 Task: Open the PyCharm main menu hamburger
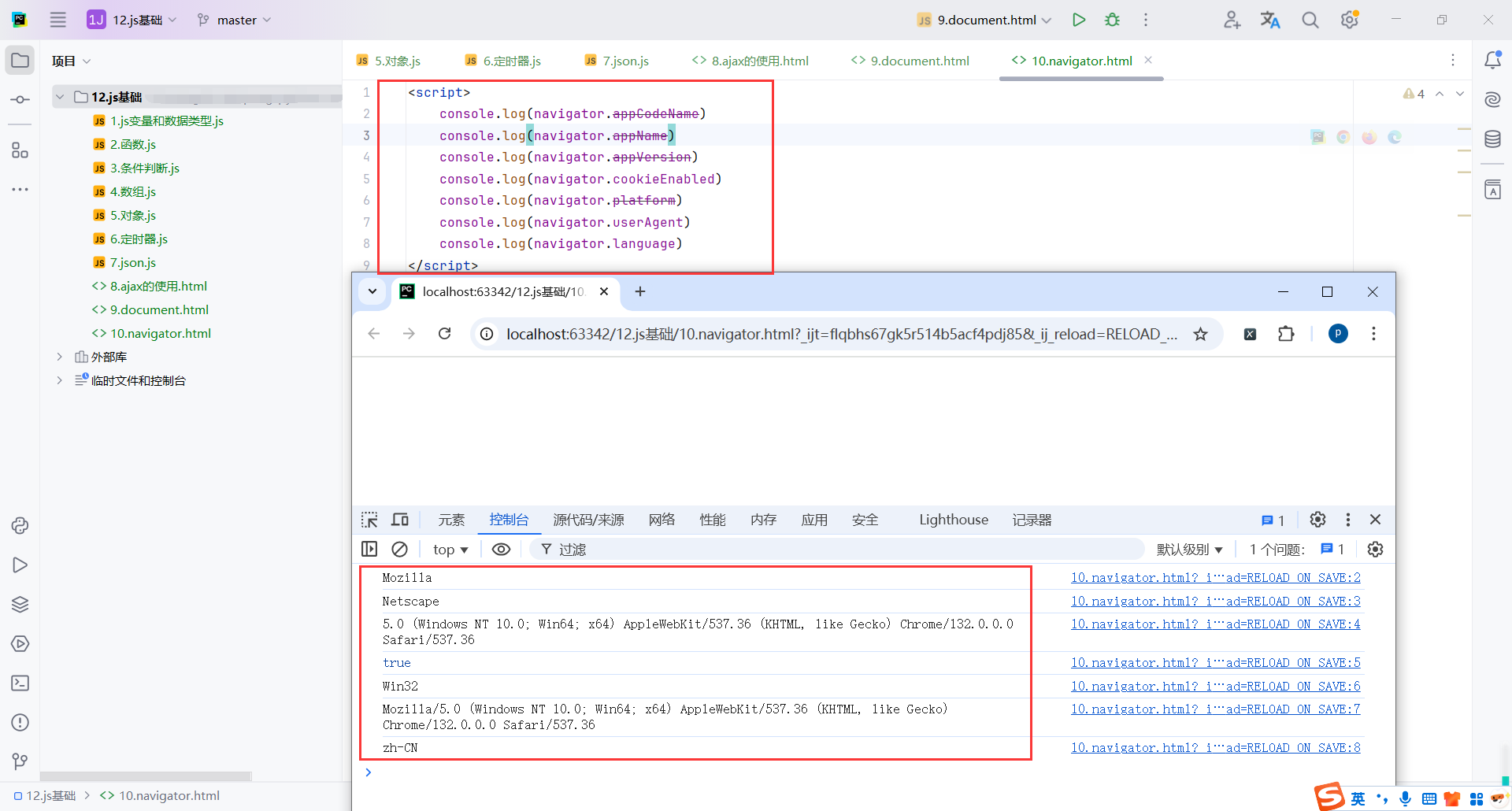click(x=58, y=20)
